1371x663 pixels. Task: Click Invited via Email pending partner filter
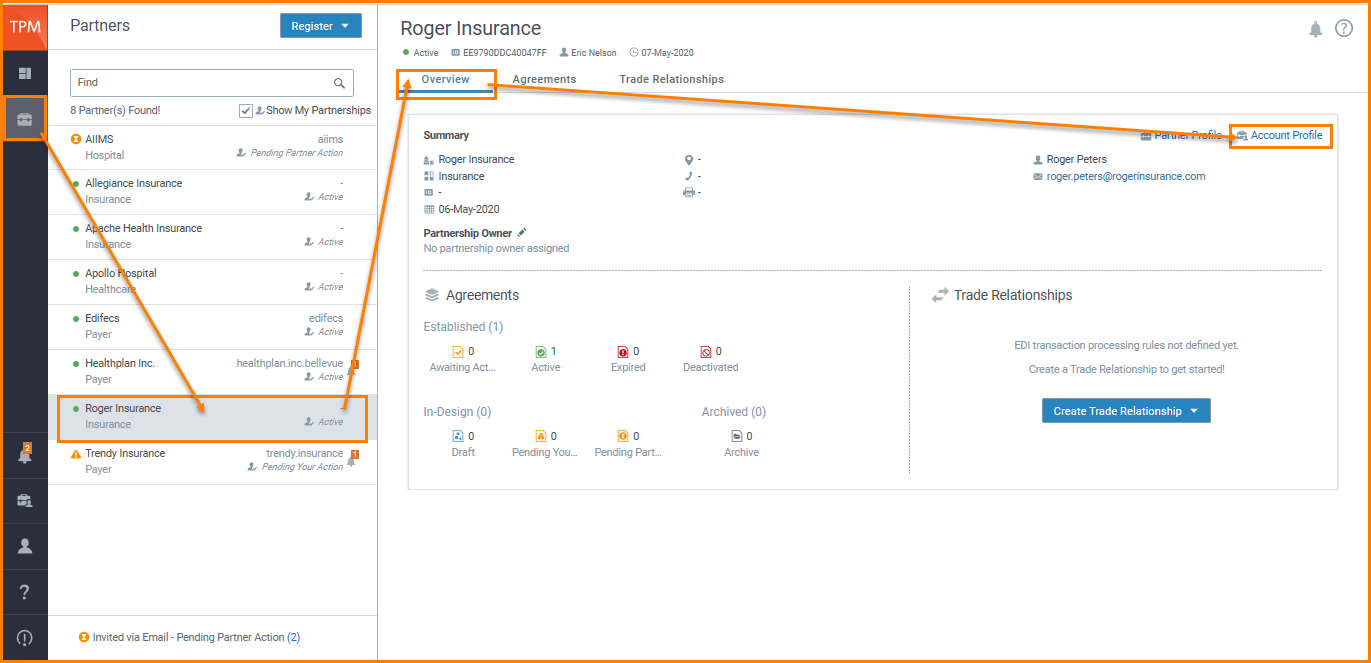pyautogui.click(x=189, y=637)
